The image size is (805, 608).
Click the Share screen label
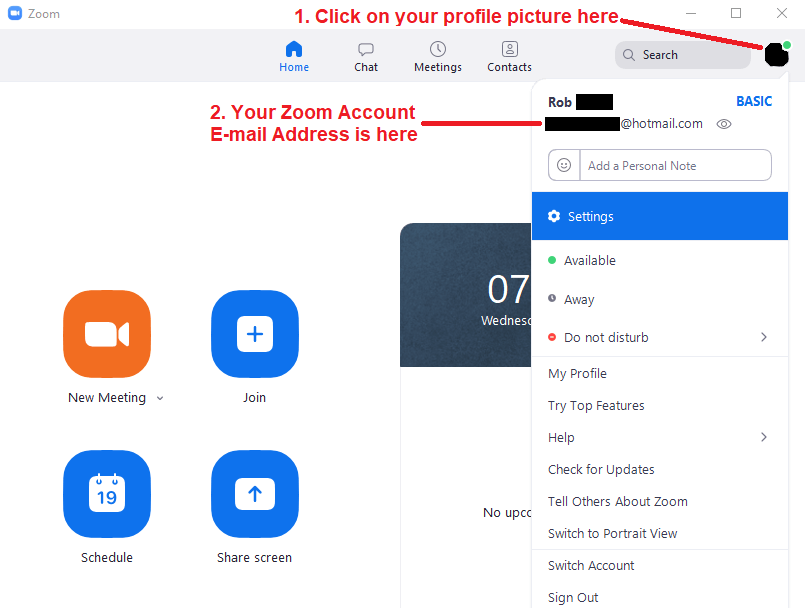pos(255,558)
